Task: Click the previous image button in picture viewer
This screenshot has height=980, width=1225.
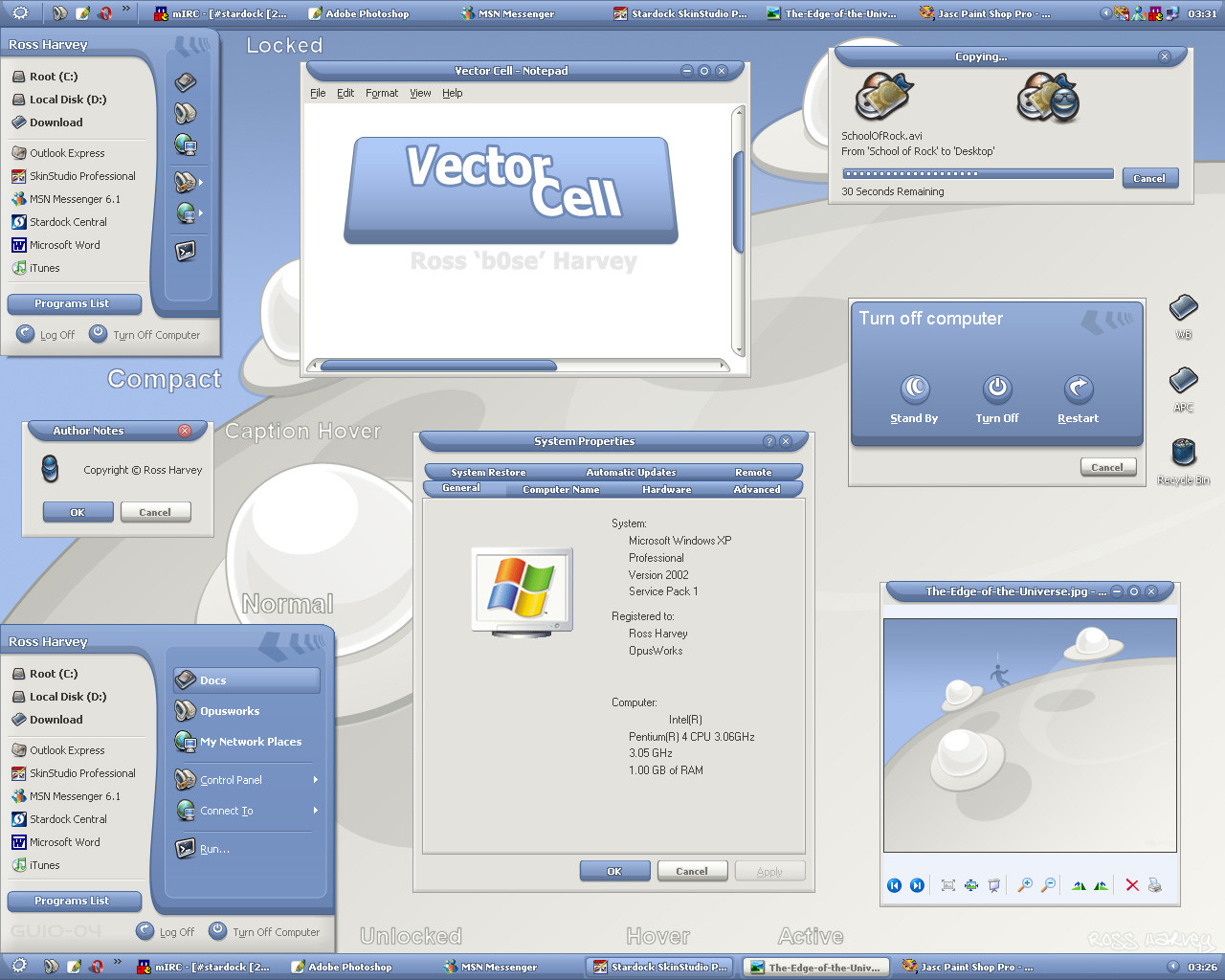Action: click(x=894, y=885)
